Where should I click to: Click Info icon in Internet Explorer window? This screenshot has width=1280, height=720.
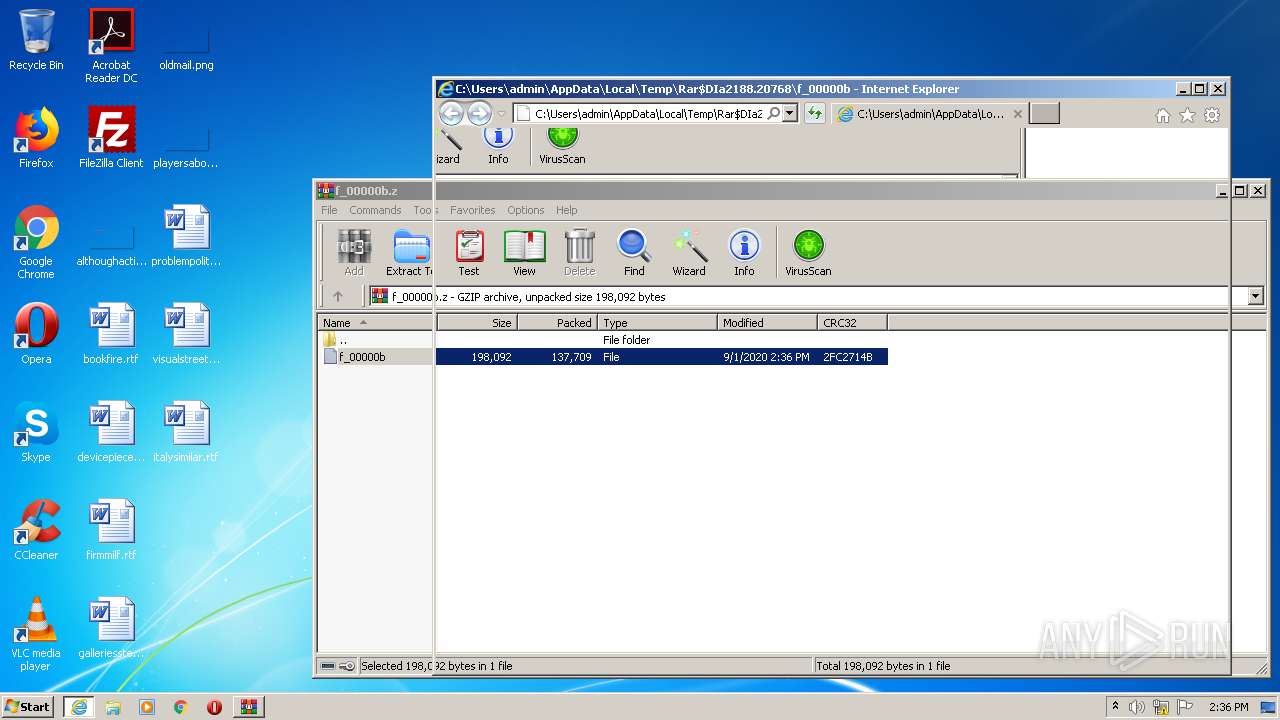pos(498,146)
